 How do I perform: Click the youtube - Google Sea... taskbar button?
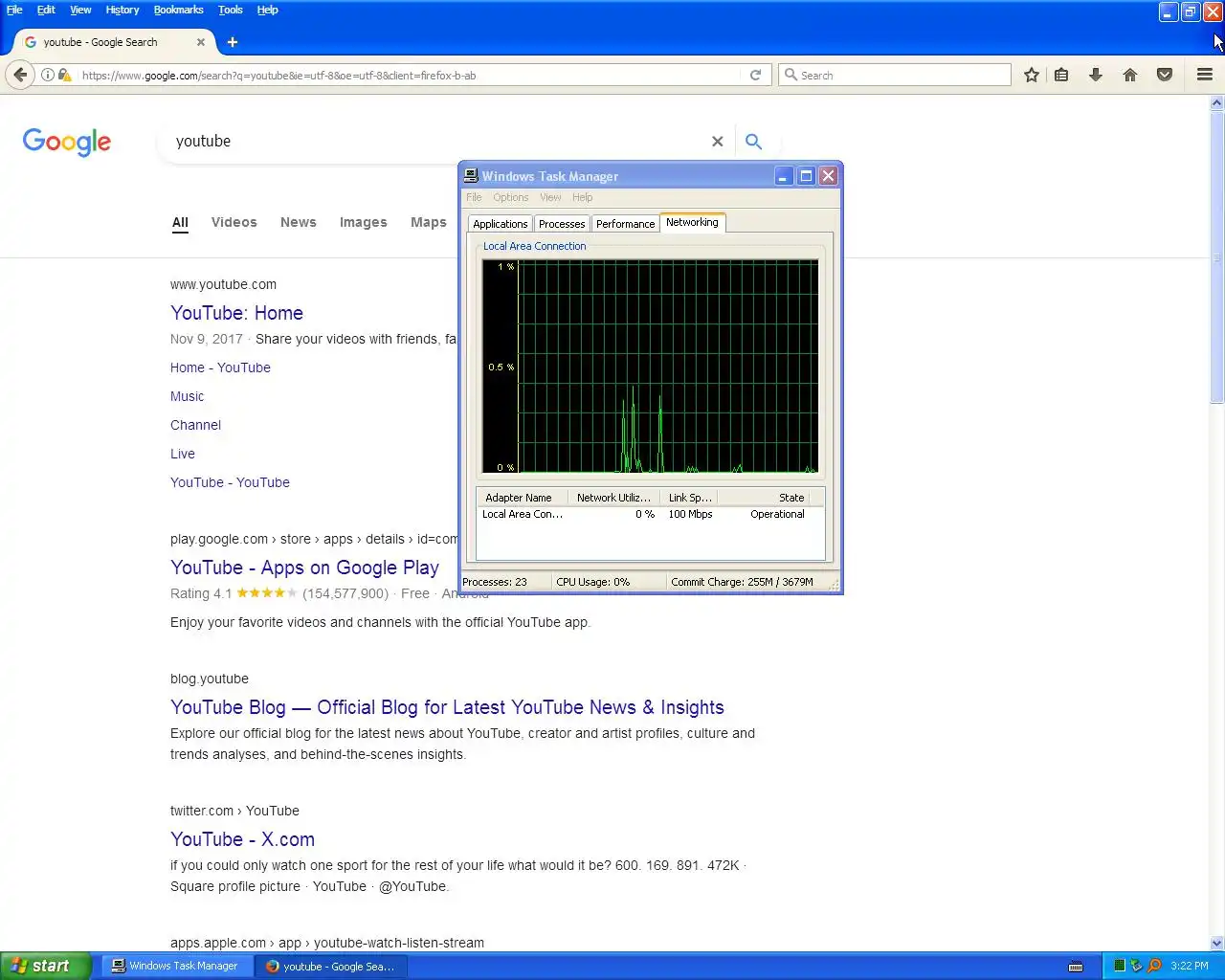point(331,966)
